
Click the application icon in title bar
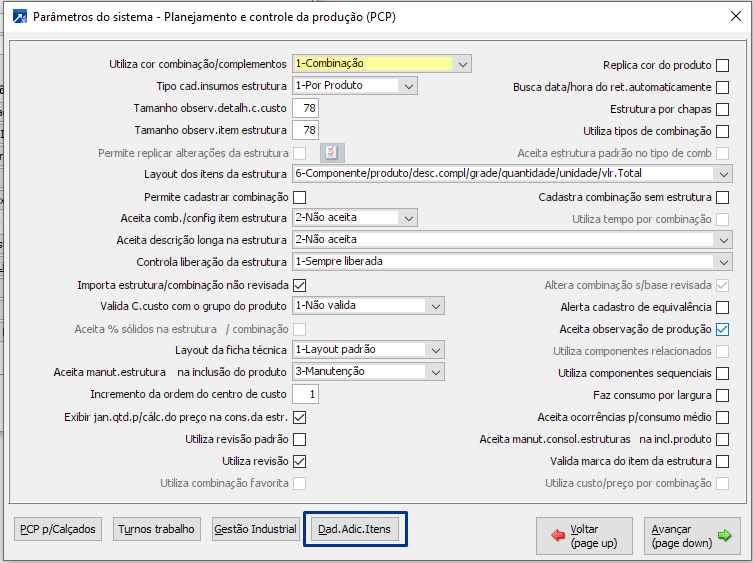[x=20, y=17]
